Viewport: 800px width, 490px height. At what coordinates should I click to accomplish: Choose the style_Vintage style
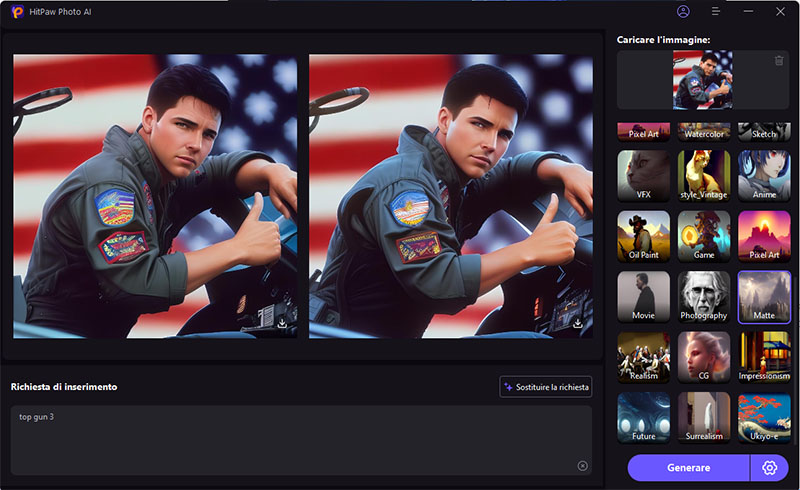point(704,175)
